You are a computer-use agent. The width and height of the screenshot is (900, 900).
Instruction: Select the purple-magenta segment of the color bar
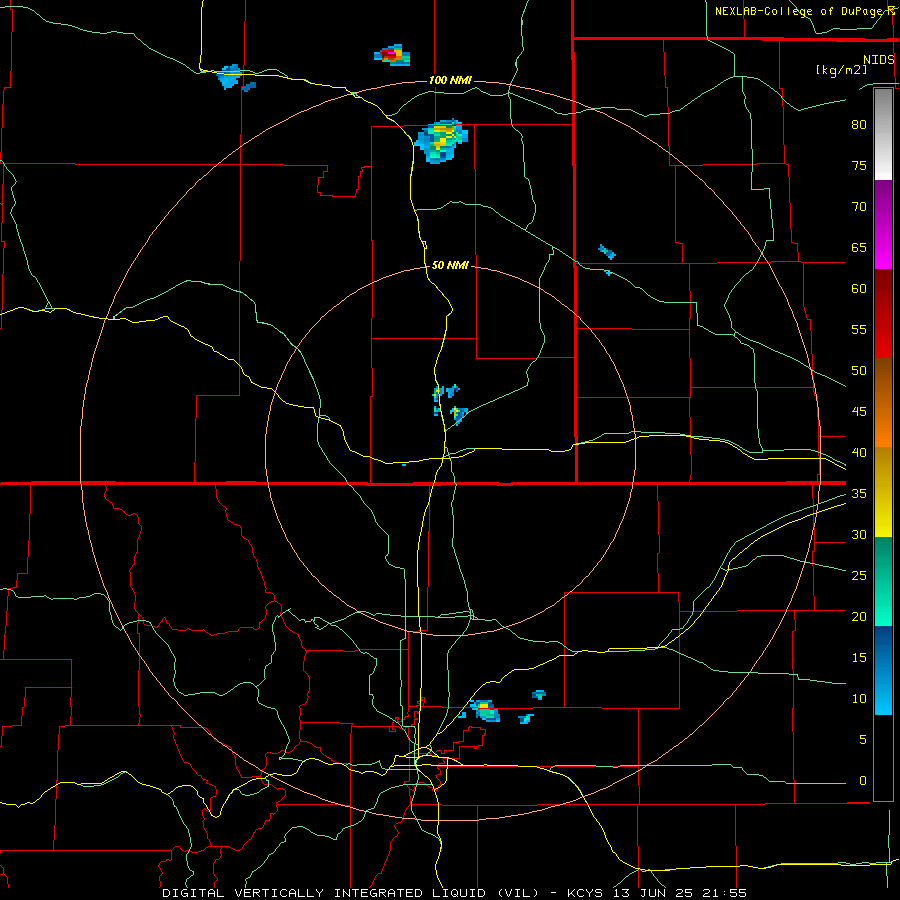883,224
